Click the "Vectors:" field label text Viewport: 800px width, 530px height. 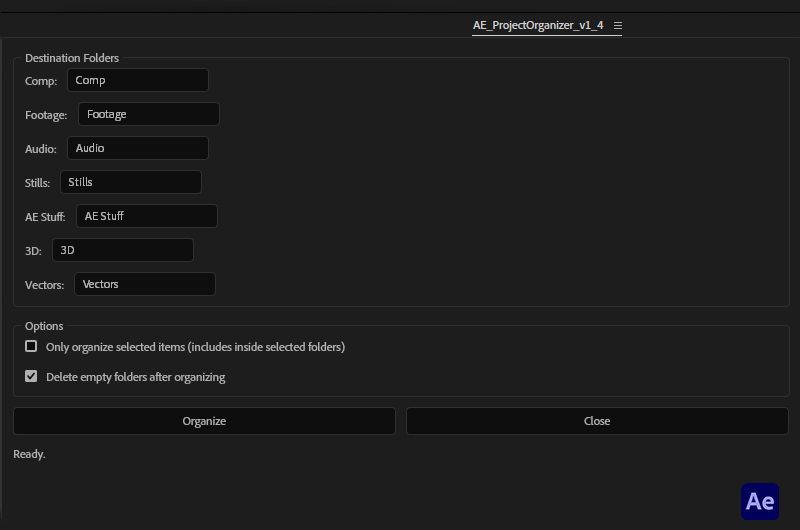click(45, 285)
